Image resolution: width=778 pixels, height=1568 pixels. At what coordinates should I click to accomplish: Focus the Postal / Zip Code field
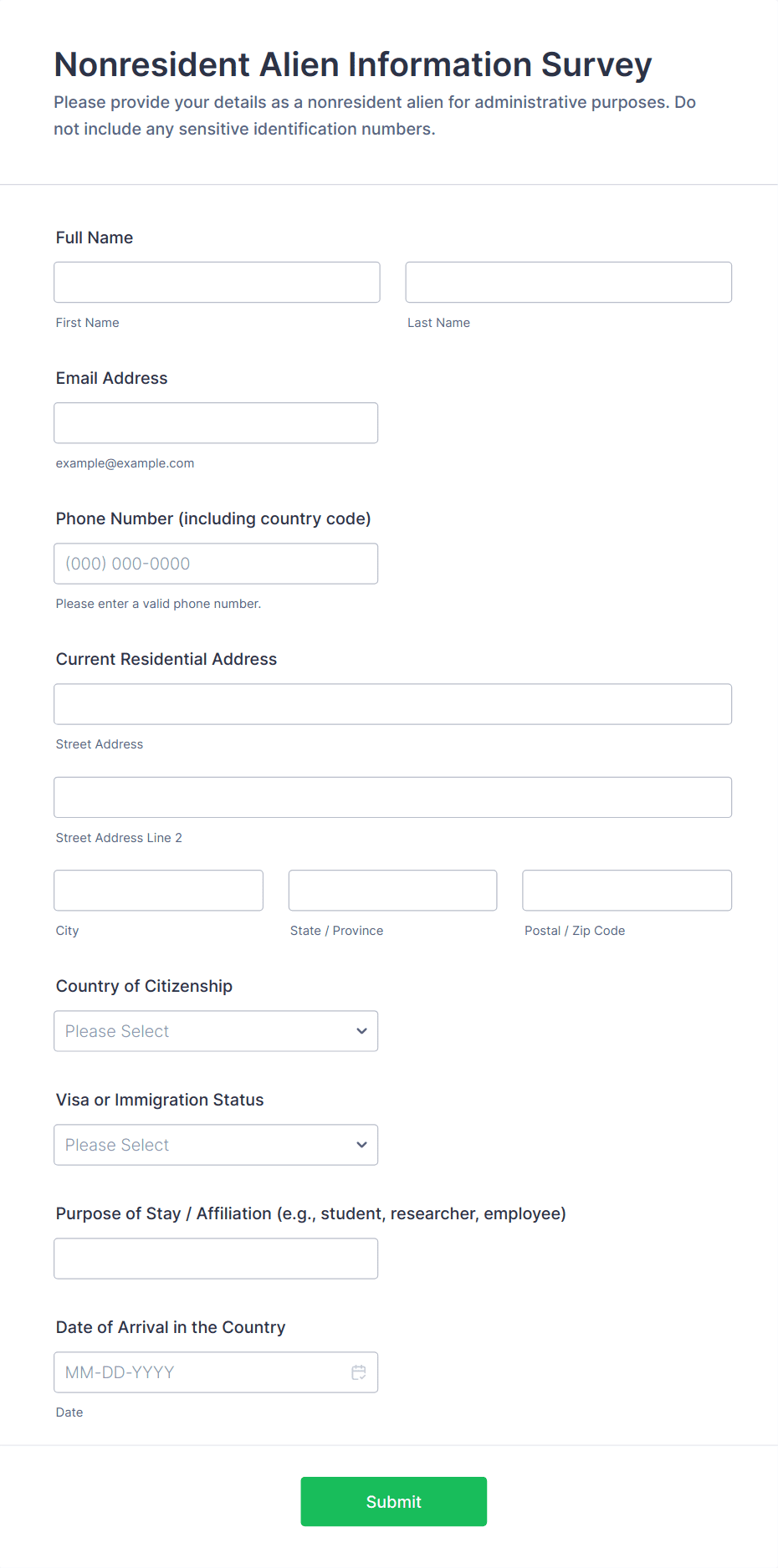627,891
